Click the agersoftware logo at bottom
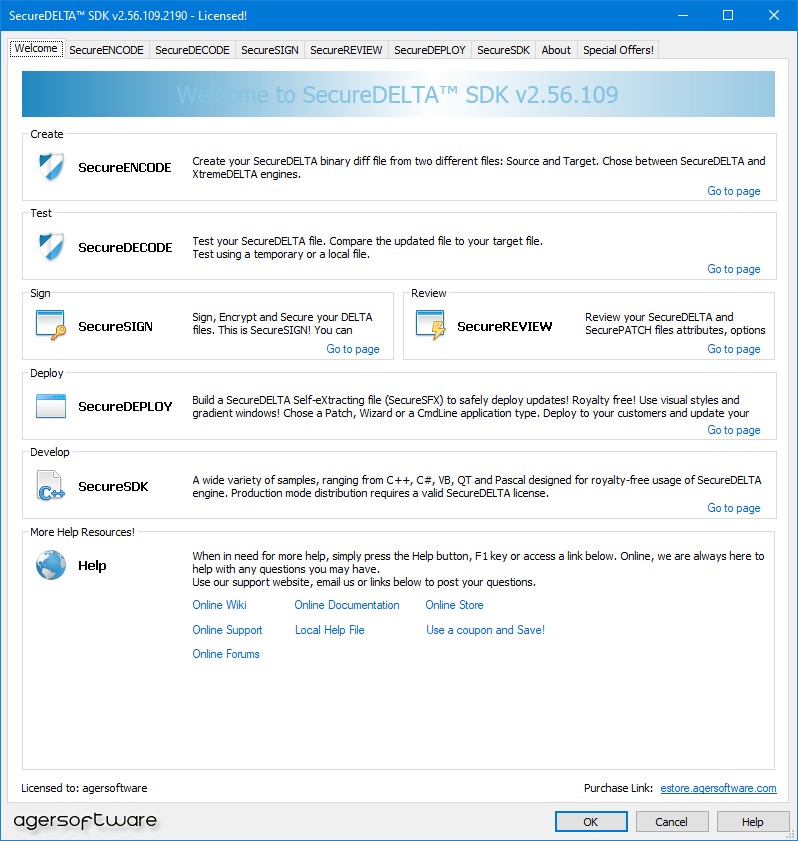Viewport: 798px width, 841px height. click(85, 821)
